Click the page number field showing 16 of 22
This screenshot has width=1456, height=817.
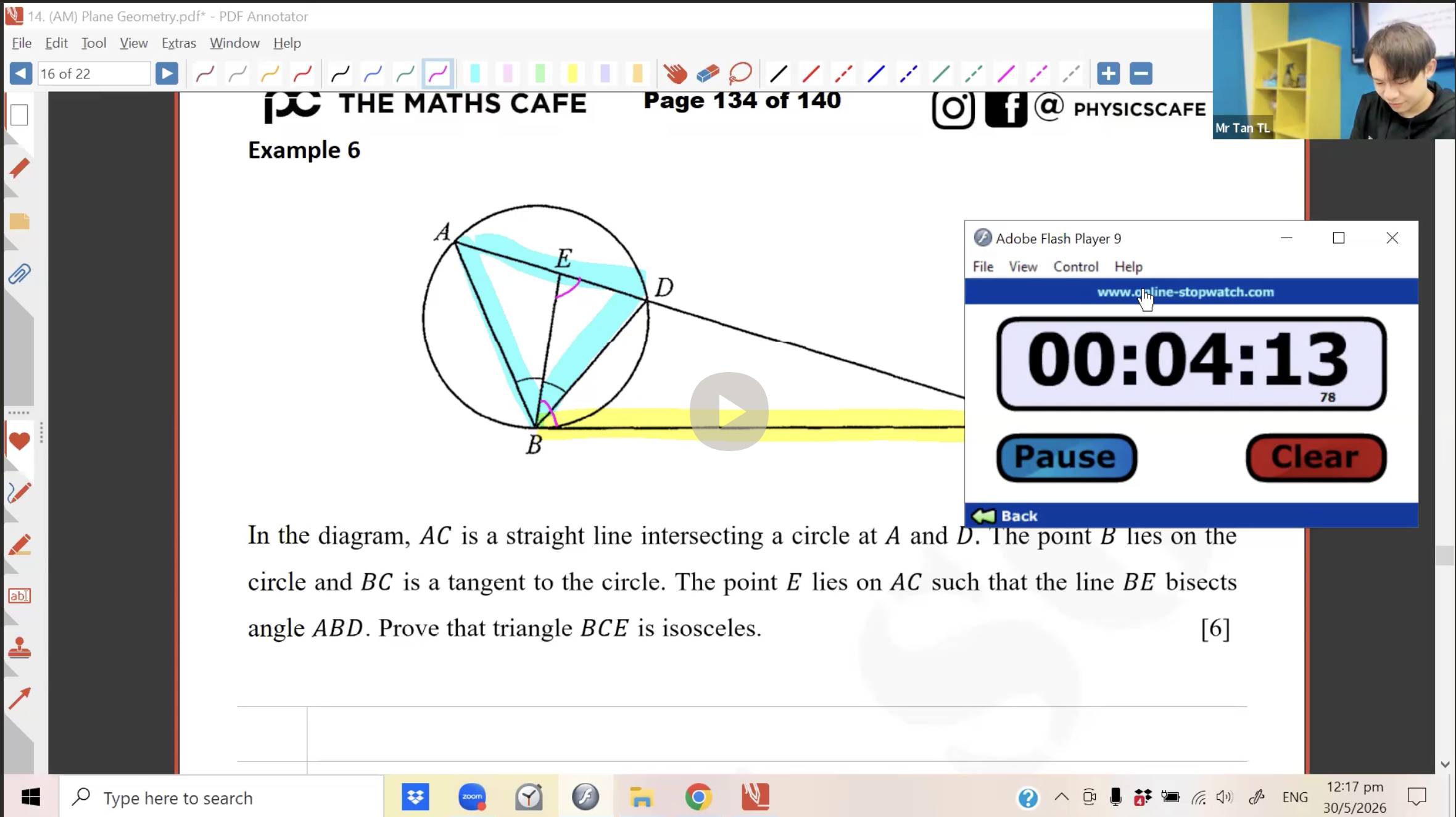[x=93, y=74]
